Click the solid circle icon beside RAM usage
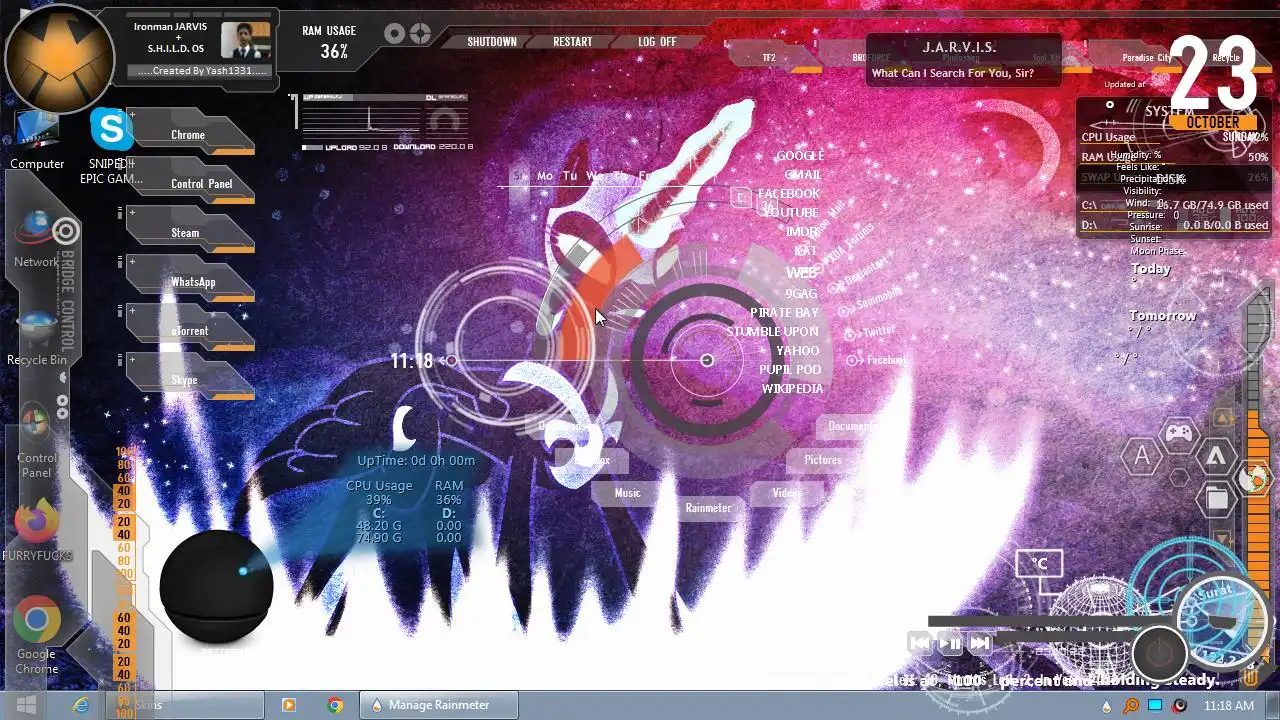1280x720 pixels. coord(395,34)
